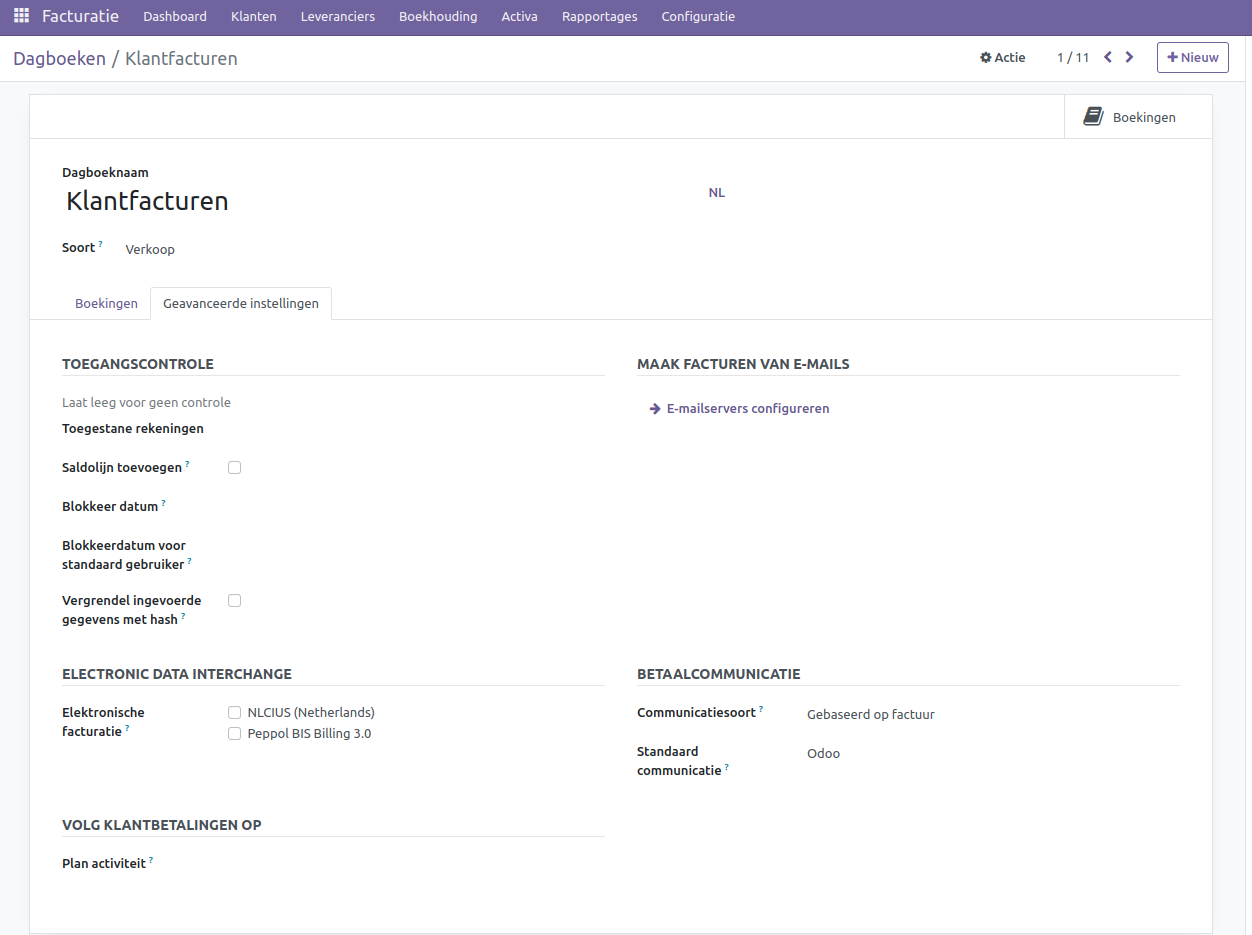Switch to the Boekingen tab
The height and width of the screenshot is (935, 1252).
pyautogui.click(x=106, y=303)
